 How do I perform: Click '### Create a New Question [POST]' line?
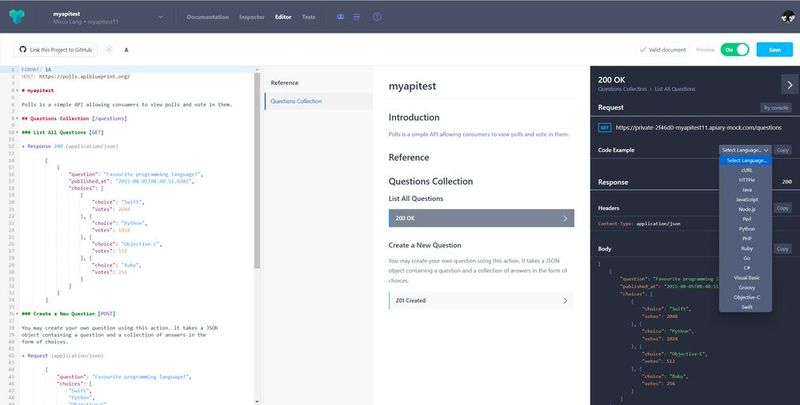[x=68, y=314]
